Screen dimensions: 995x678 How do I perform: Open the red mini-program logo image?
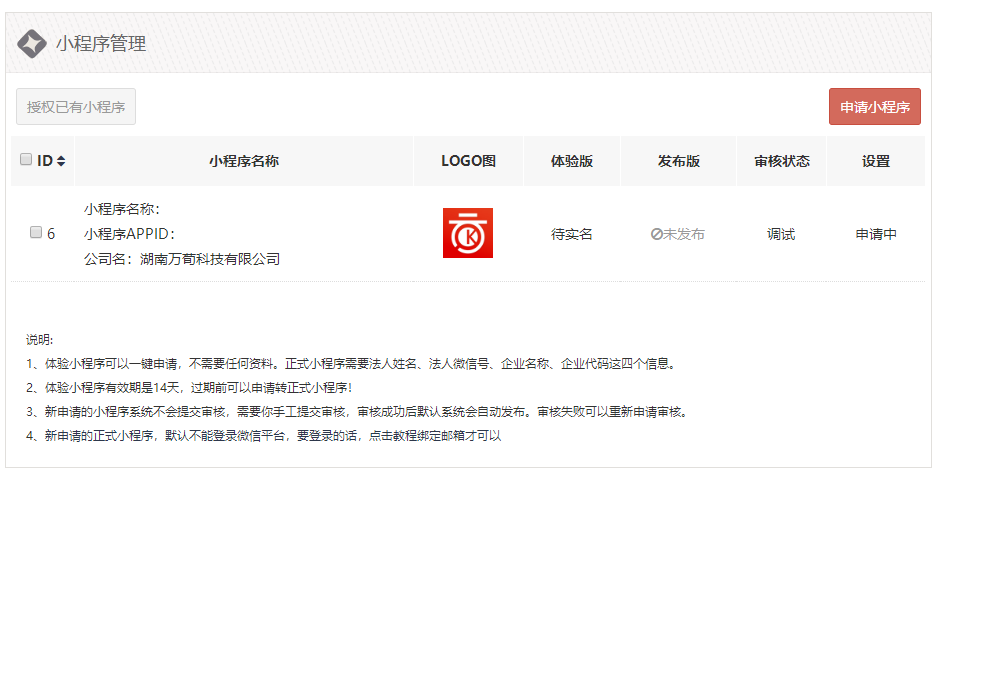[x=468, y=233]
